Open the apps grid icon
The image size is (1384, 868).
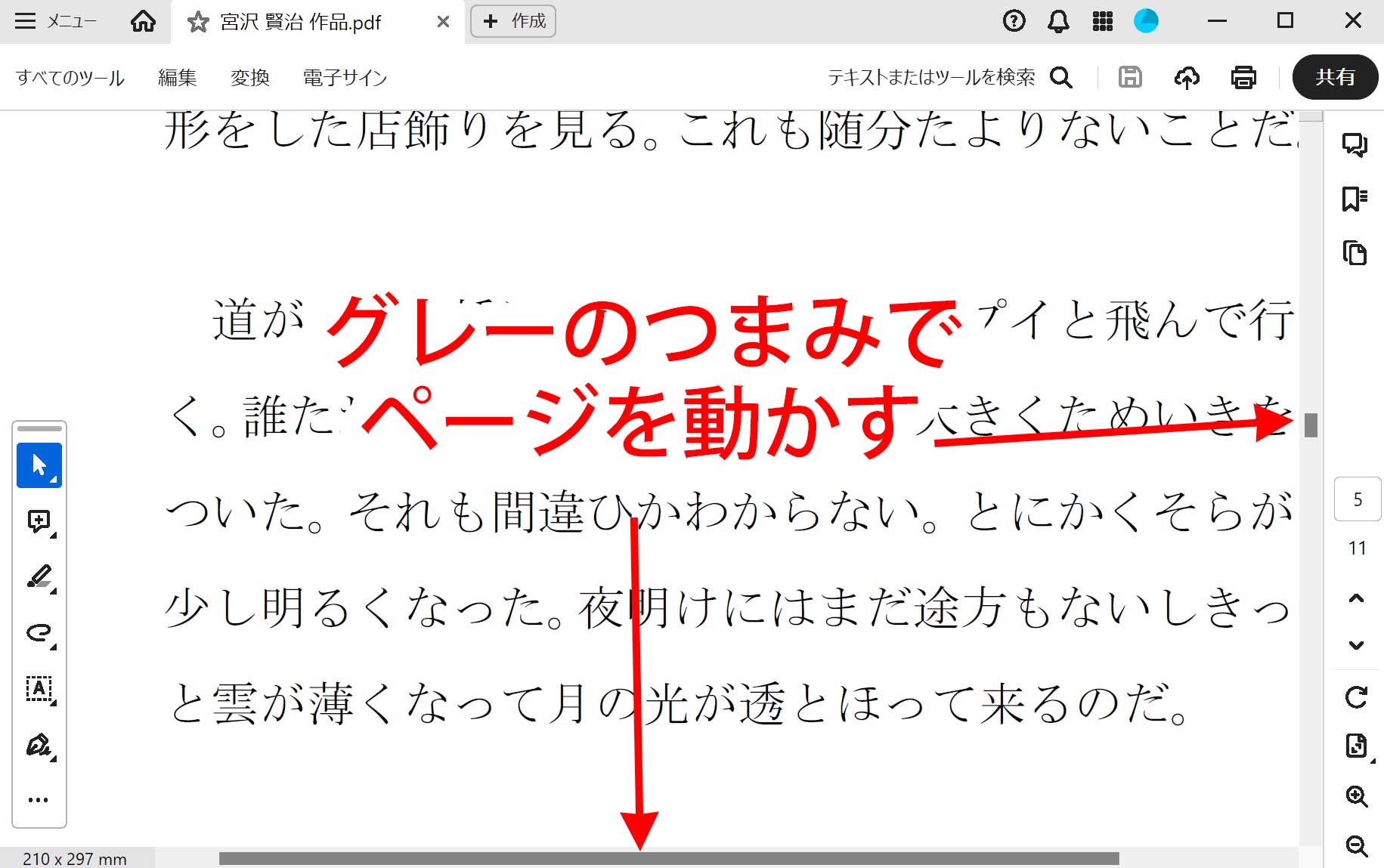1103,21
